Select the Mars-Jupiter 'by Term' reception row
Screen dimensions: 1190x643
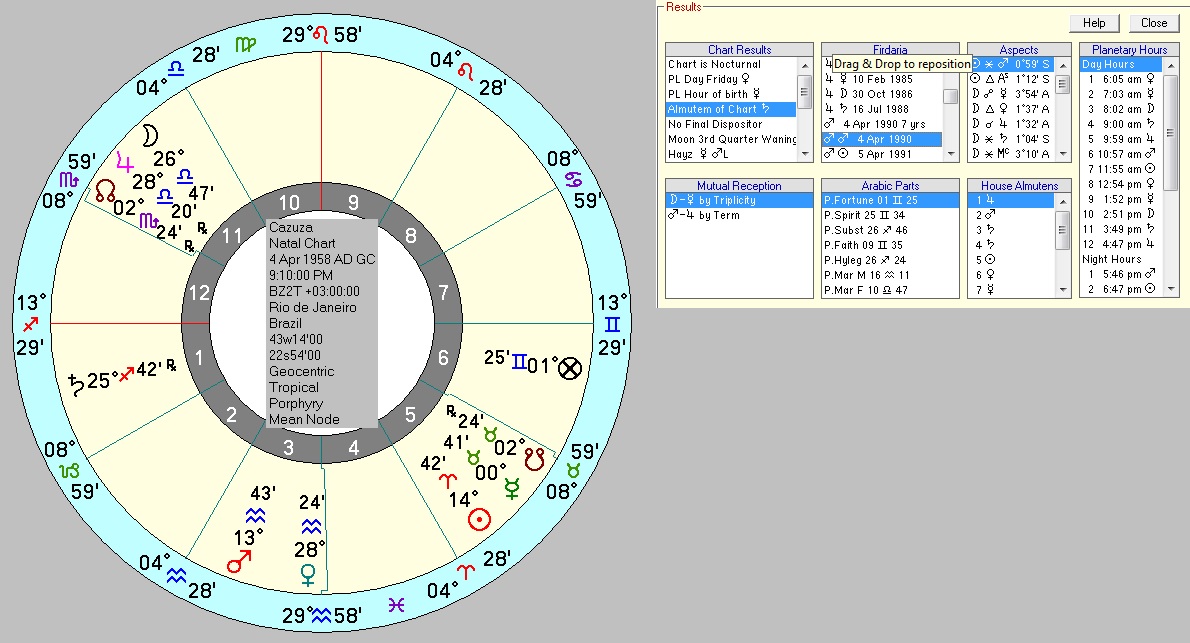pyautogui.click(x=739, y=216)
